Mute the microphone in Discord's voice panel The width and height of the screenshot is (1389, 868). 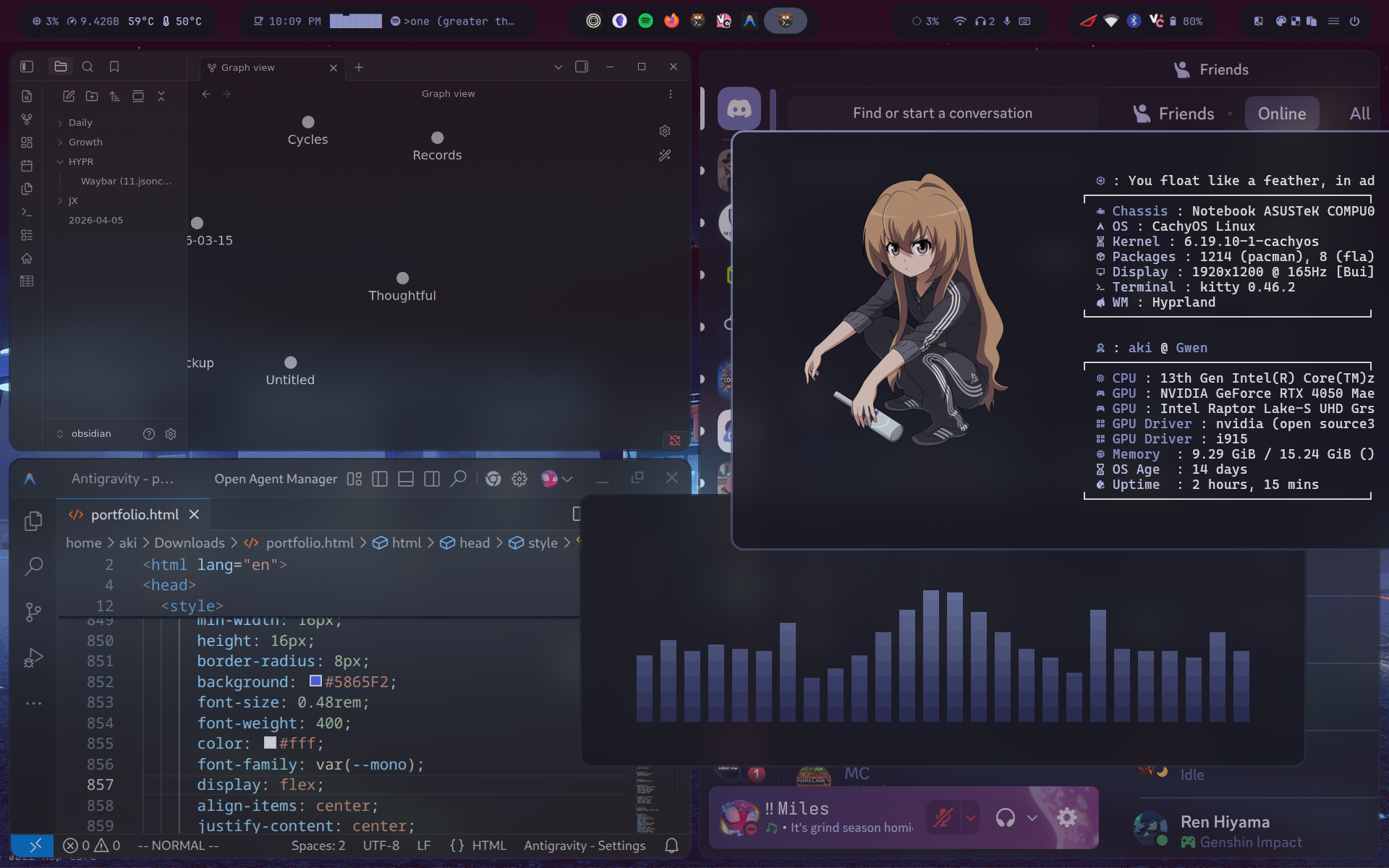click(x=944, y=817)
